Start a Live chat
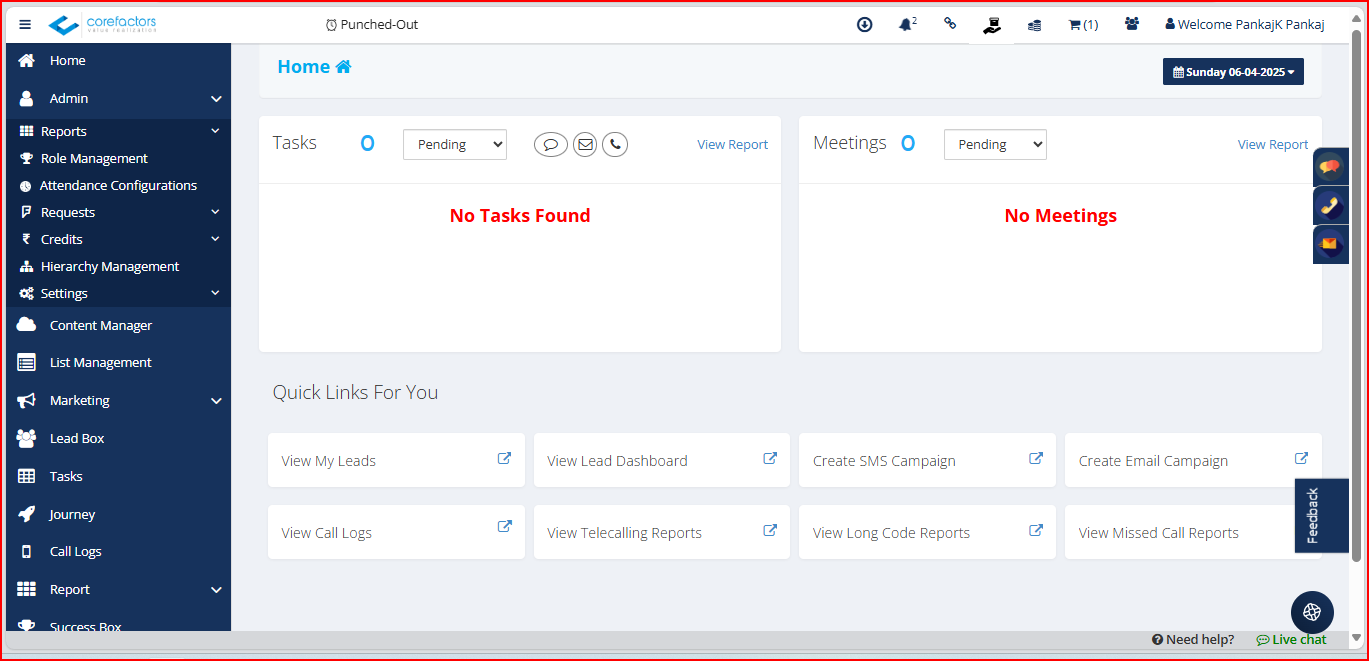Screen dimensions: 1369x661 [x=1291, y=640]
